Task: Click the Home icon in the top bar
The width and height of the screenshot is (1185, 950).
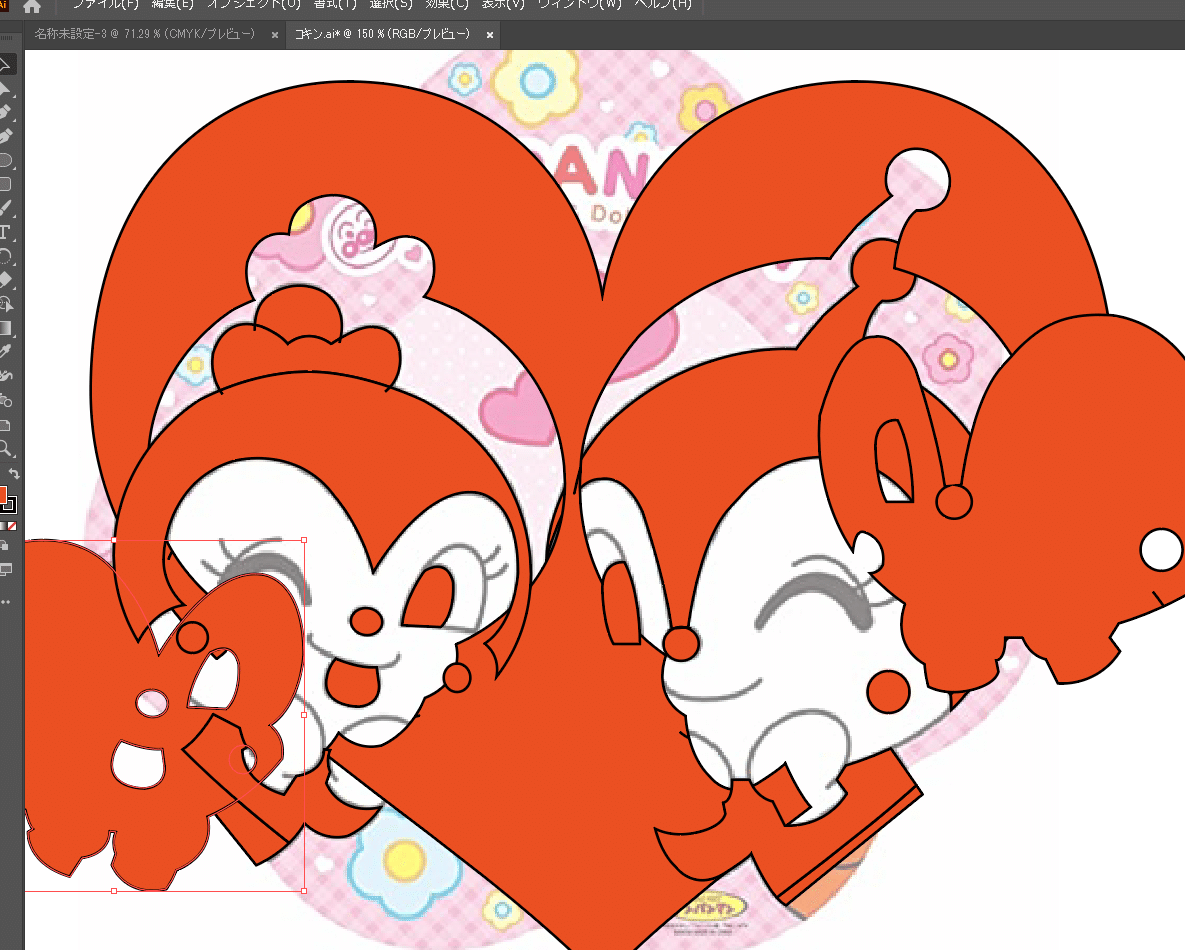Action: coord(32,7)
